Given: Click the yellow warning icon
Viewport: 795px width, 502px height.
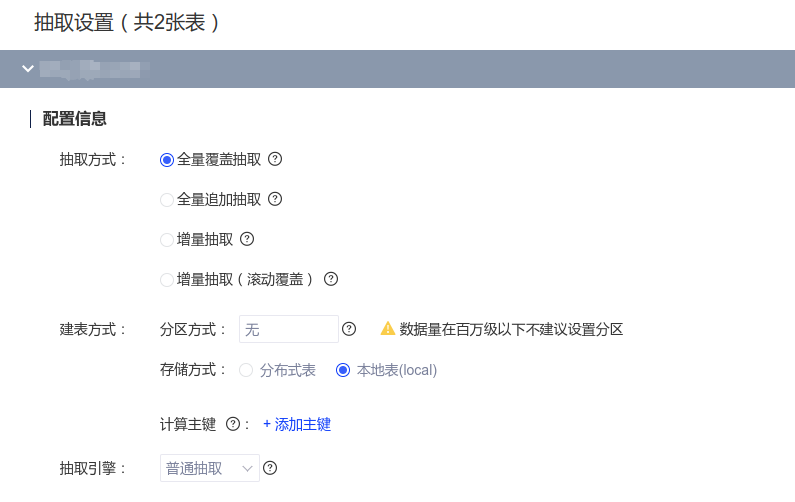Looking at the screenshot, I should click(x=388, y=329).
